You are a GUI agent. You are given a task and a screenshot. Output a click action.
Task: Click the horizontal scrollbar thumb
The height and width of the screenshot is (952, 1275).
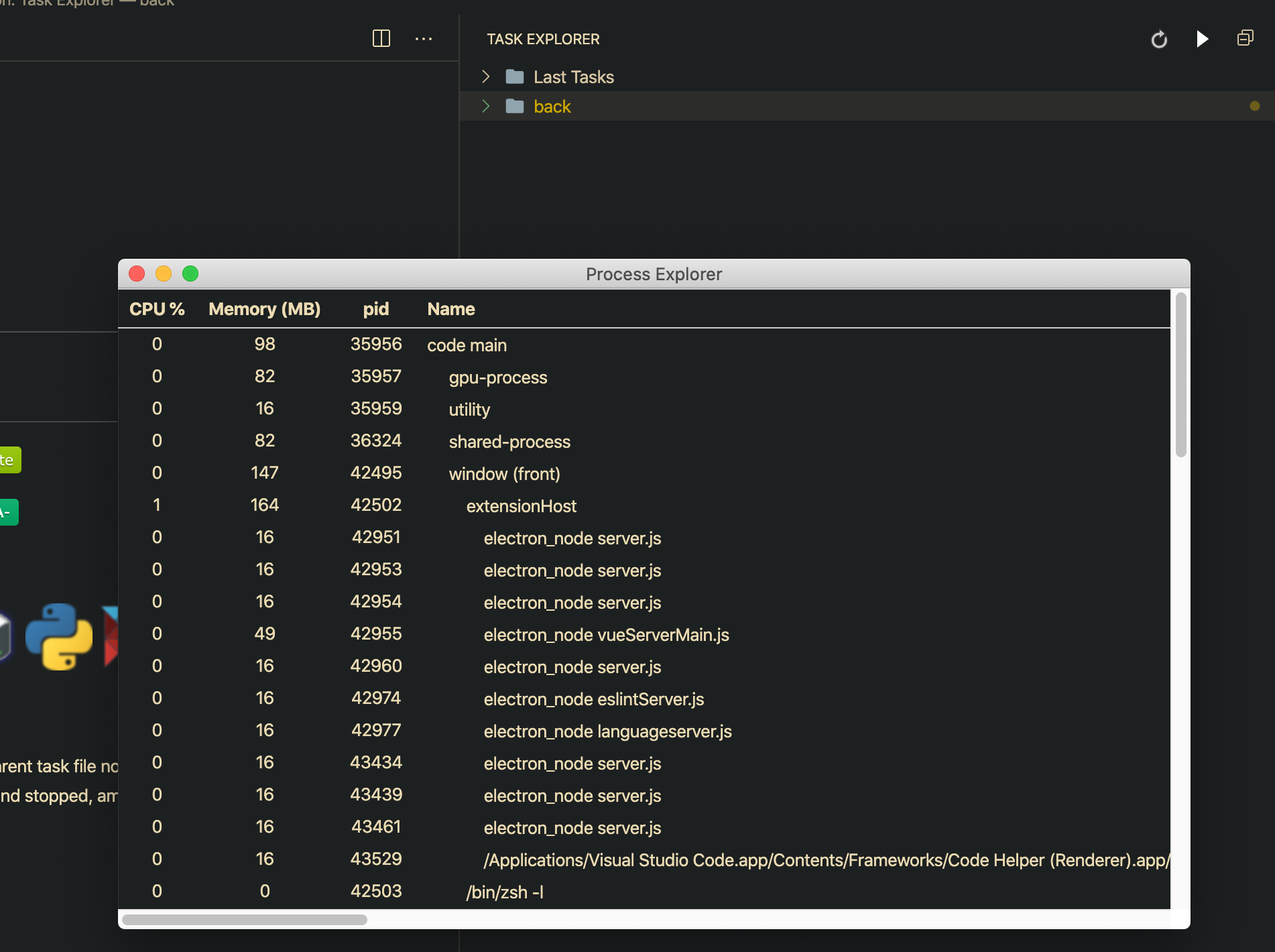[x=245, y=920]
